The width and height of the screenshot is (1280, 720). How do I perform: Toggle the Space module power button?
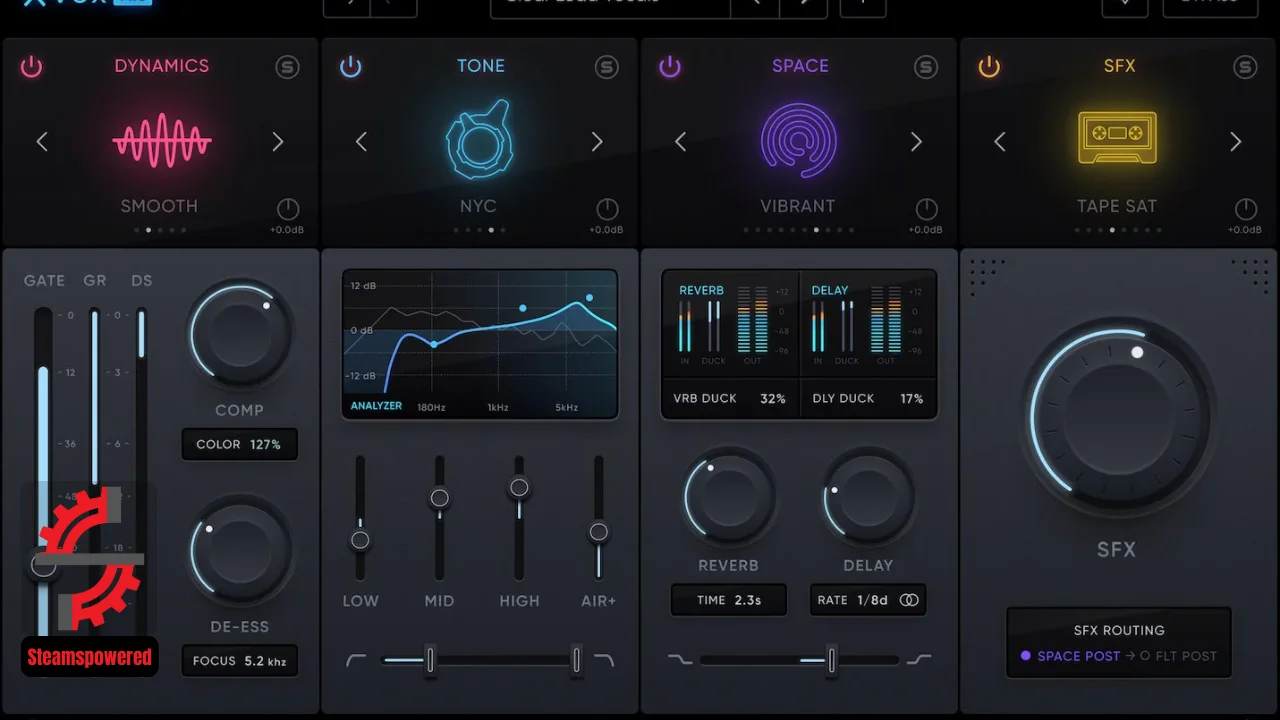click(x=669, y=67)
